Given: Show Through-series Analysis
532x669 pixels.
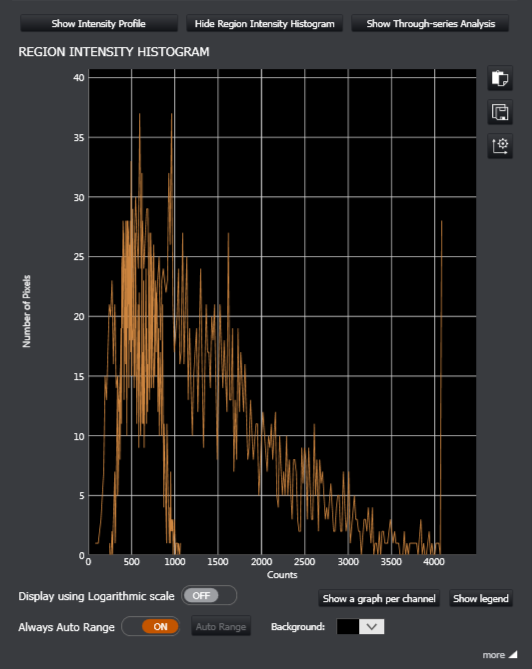Looking at the screenshot, I should click(430, 23).
